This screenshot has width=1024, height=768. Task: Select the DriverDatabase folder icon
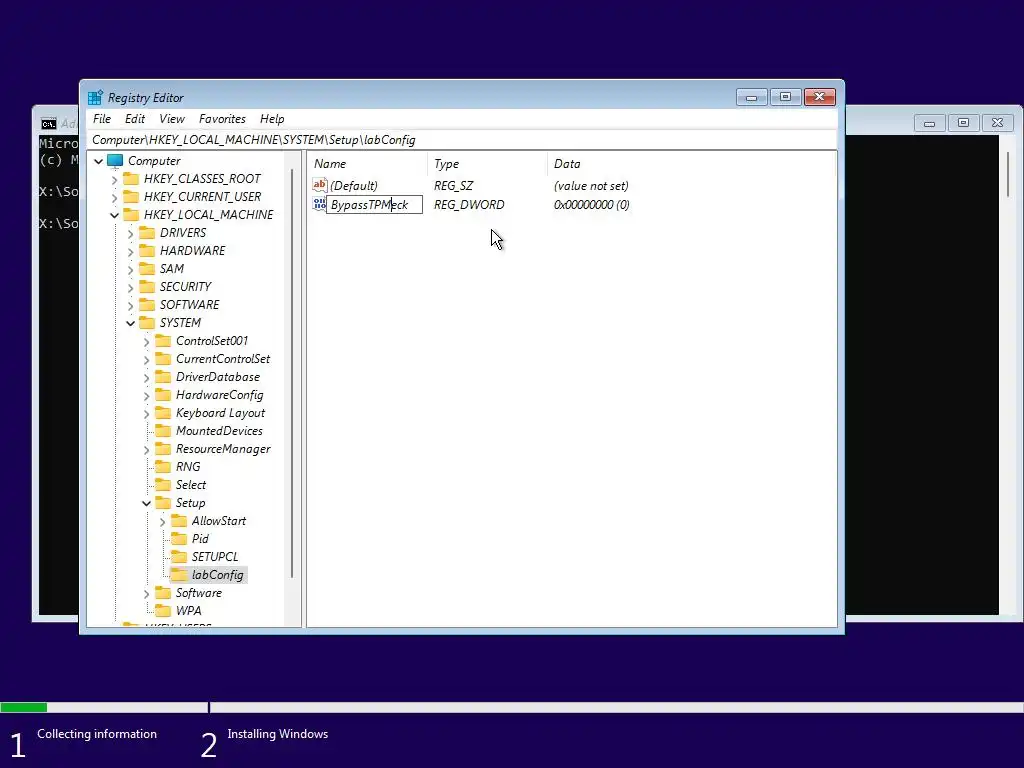point(163,377)
